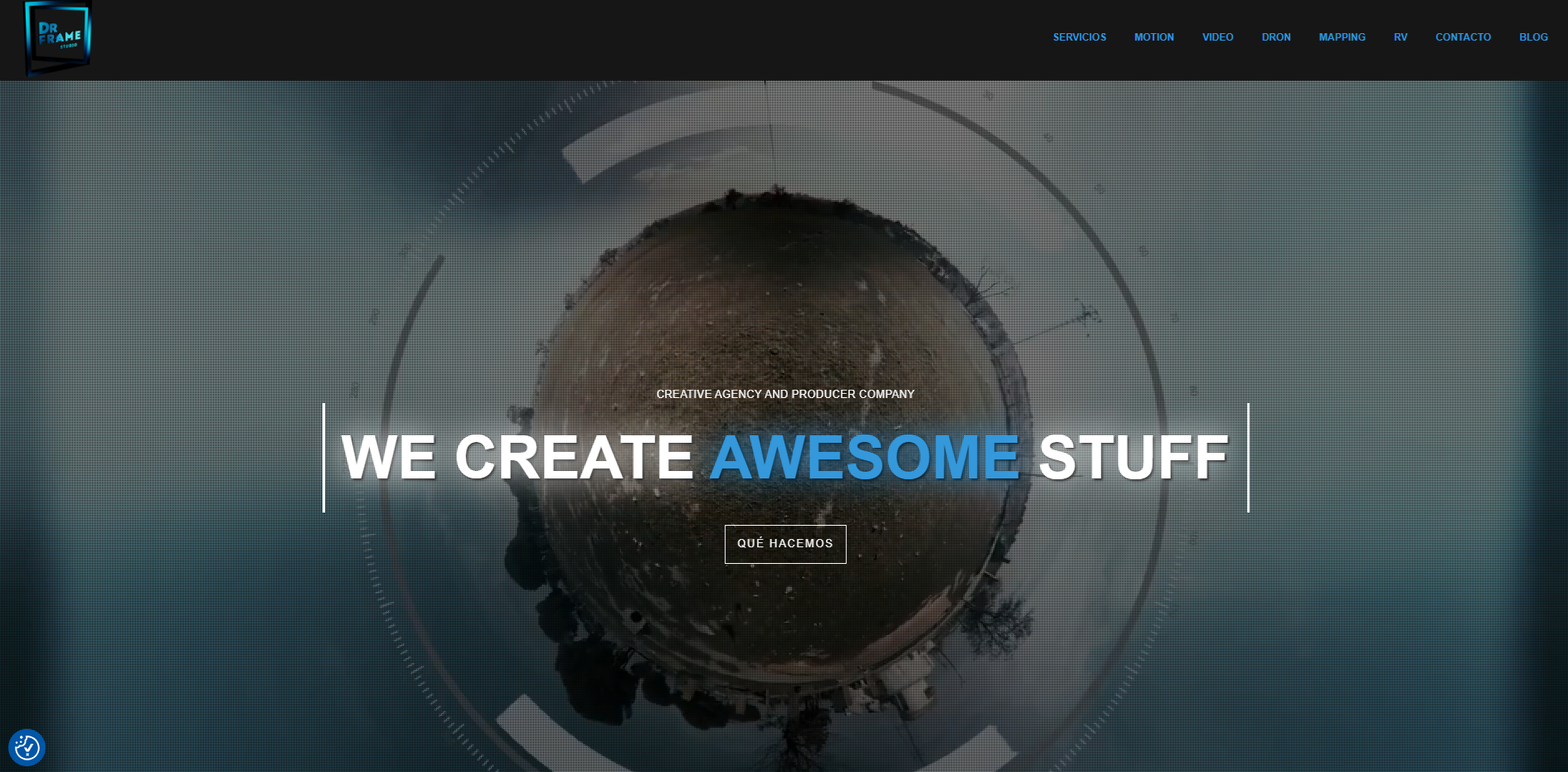The image size is (1568, 772).
Task: Click the Dr Frame Studio logo
Action: coord(58,37)
